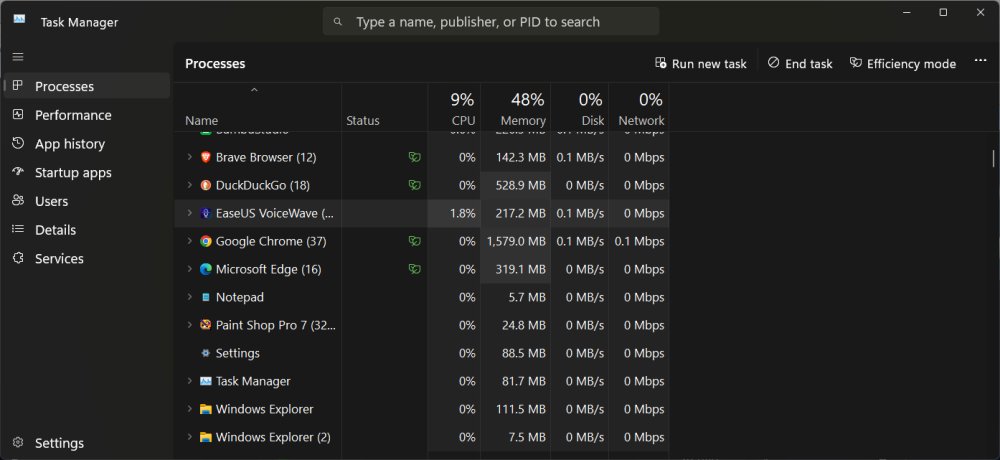Expand the Google Chrome process group

(190, 241)
